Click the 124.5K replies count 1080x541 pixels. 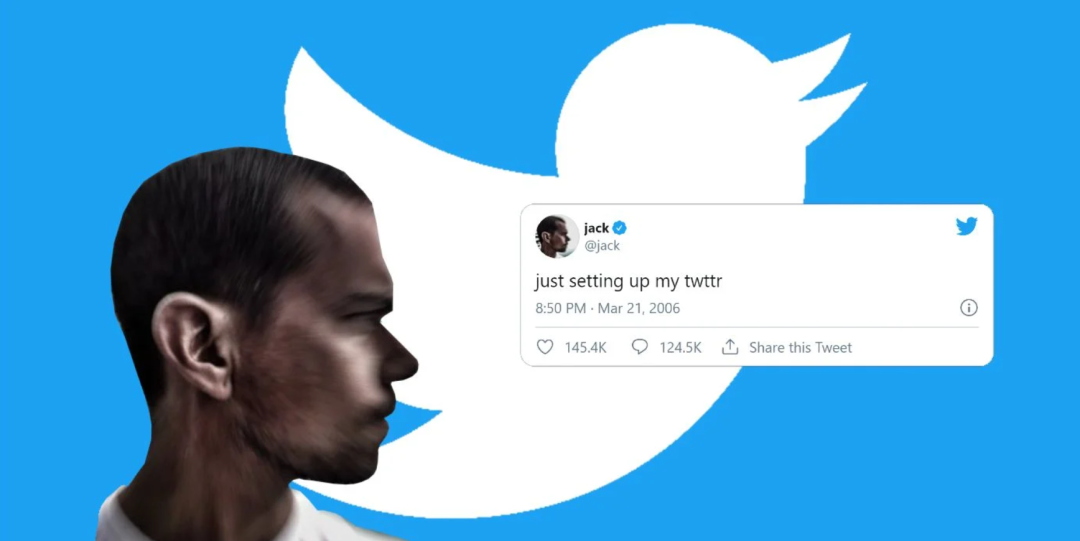681,347
